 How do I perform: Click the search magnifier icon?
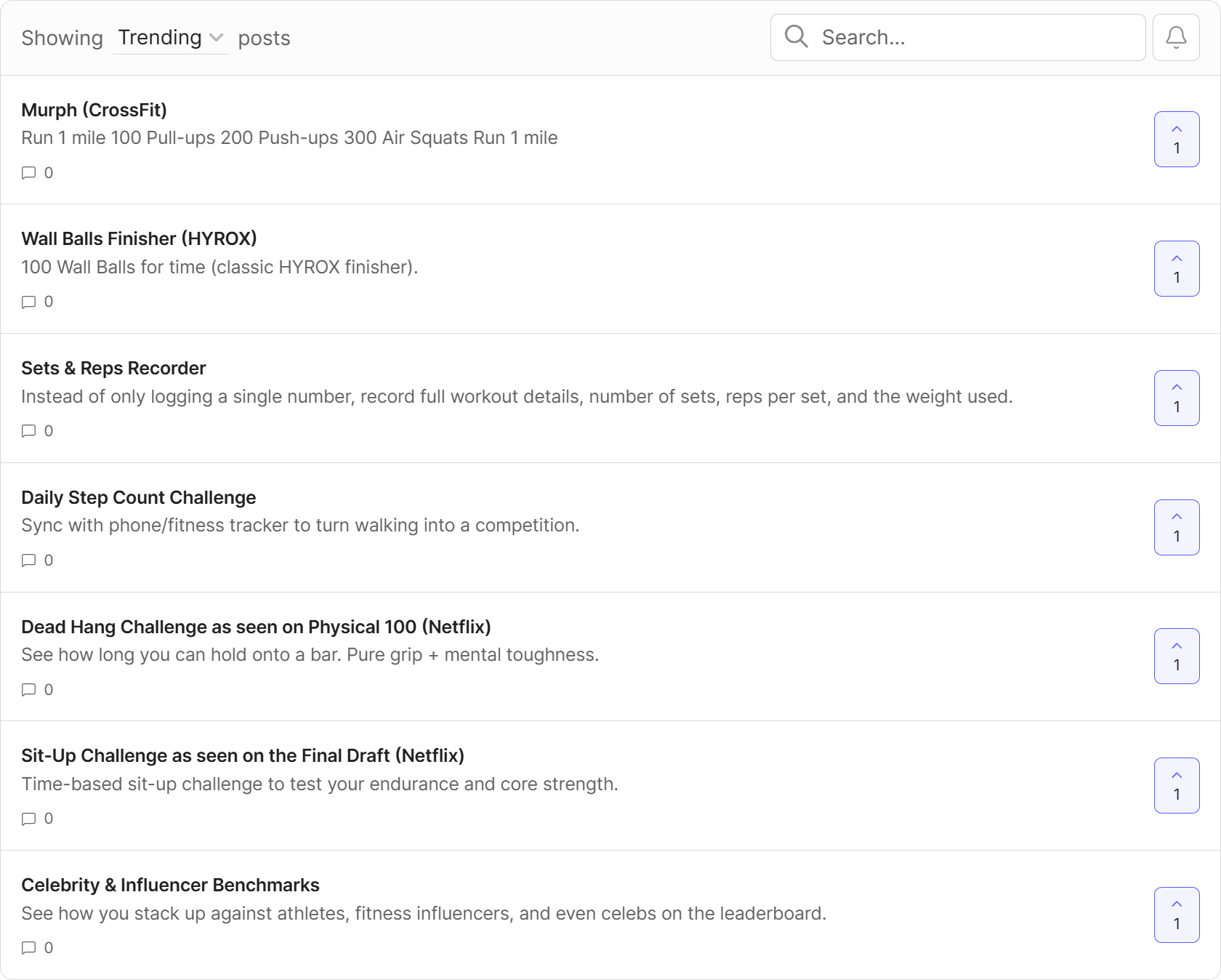pyautogui.click(x=796, y=36)
